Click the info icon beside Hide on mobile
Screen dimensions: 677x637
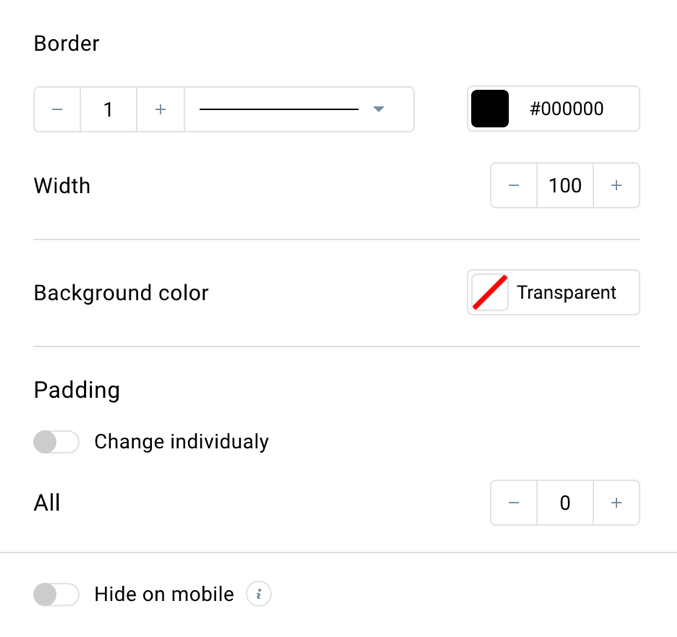coord(259,594)
